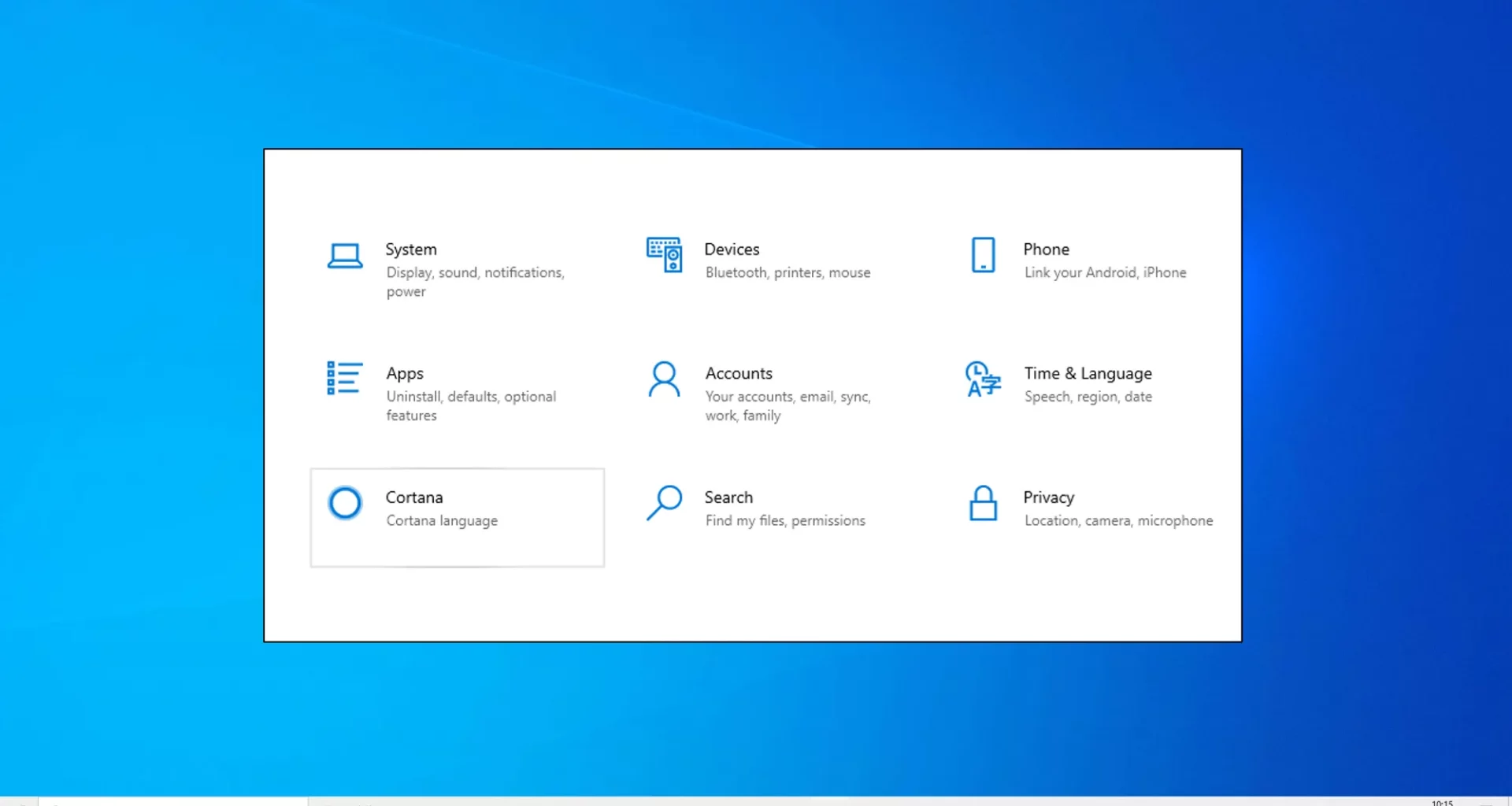This screenshot has height=806, width=1512.
Task: Click the Cortana circle icon
Action: (x=345, y=503)
